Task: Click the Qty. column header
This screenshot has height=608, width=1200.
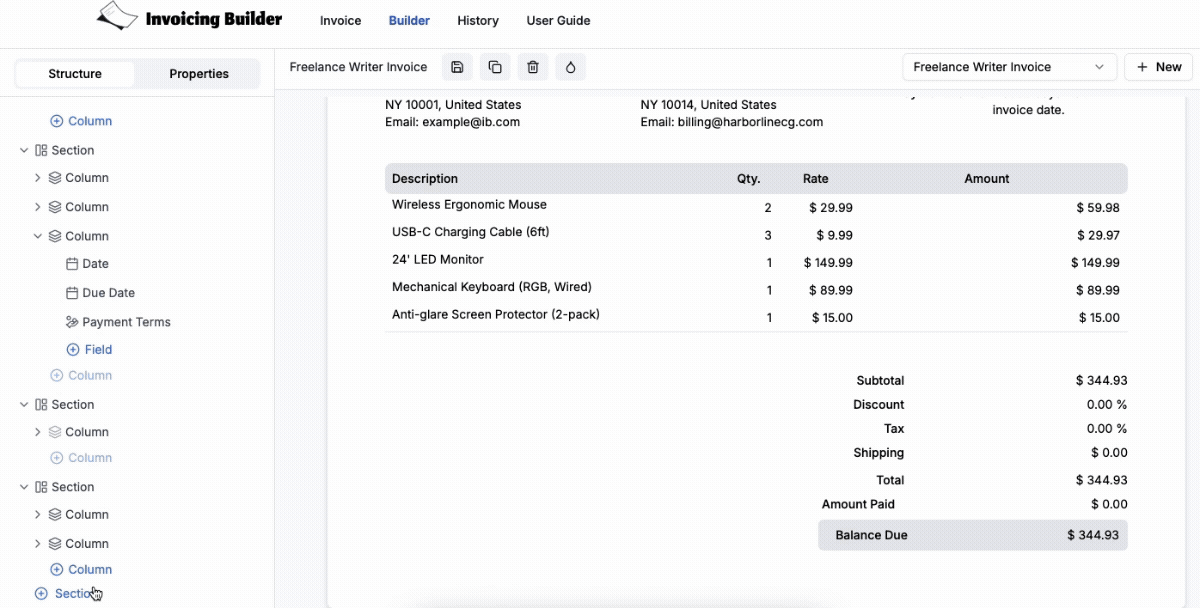Action: (749, 179)
